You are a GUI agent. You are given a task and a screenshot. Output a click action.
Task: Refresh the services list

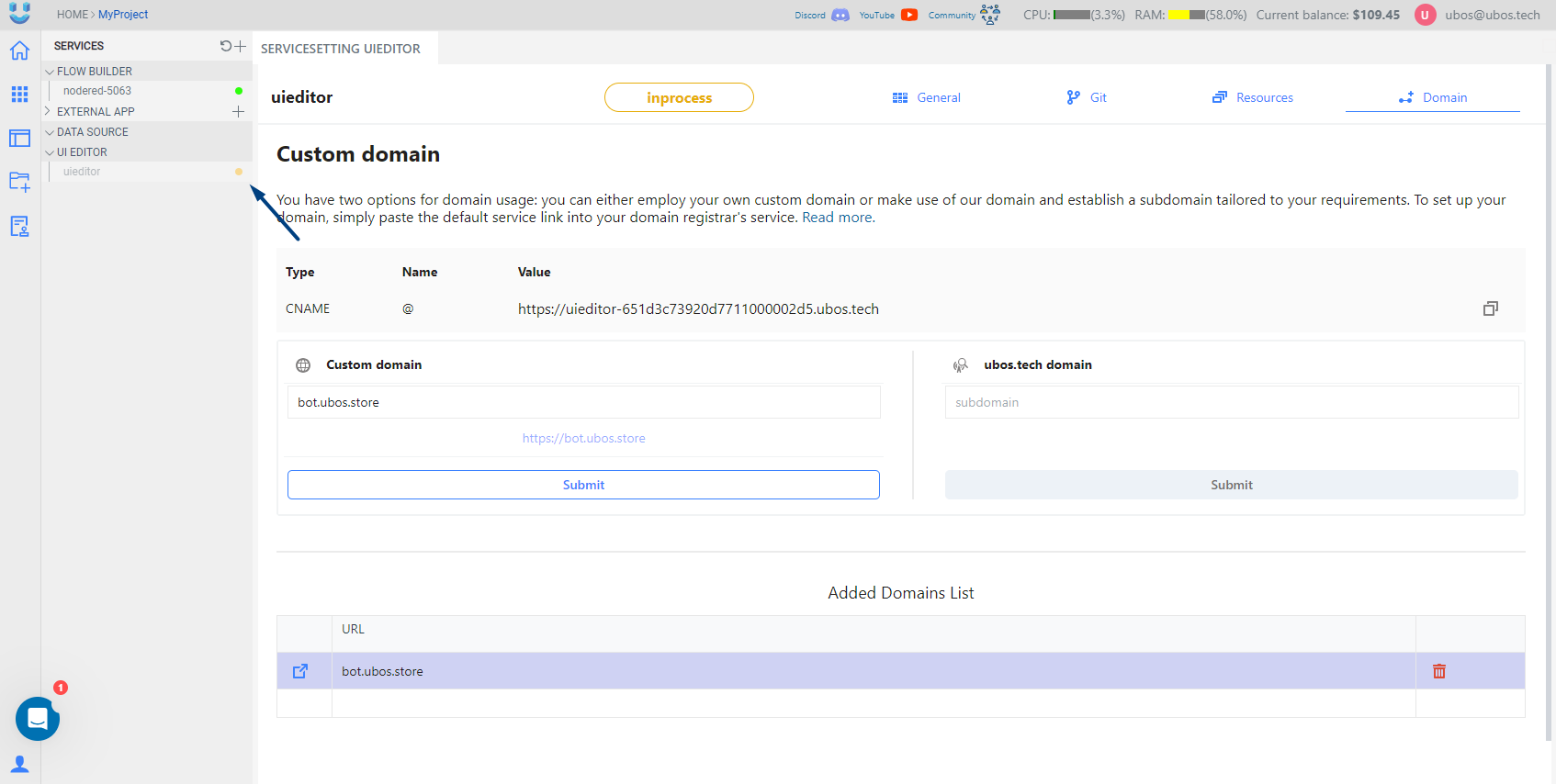(225, 46)
